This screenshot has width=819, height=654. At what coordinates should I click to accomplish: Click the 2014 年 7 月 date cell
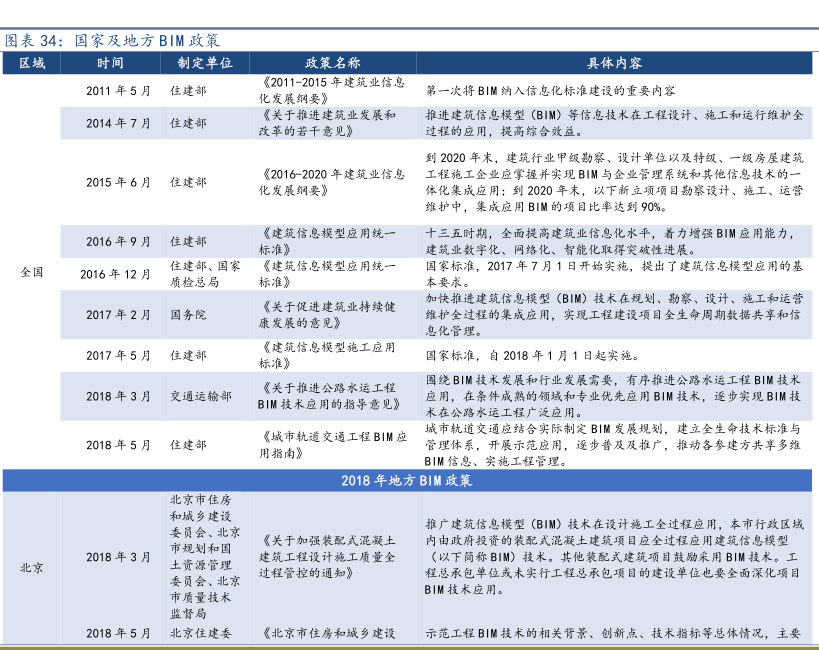[118, 123]
